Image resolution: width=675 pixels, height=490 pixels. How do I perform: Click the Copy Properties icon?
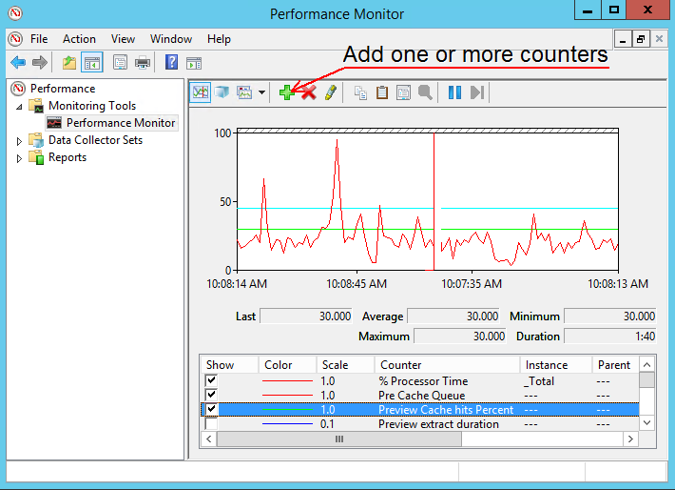tap(360, 92)
